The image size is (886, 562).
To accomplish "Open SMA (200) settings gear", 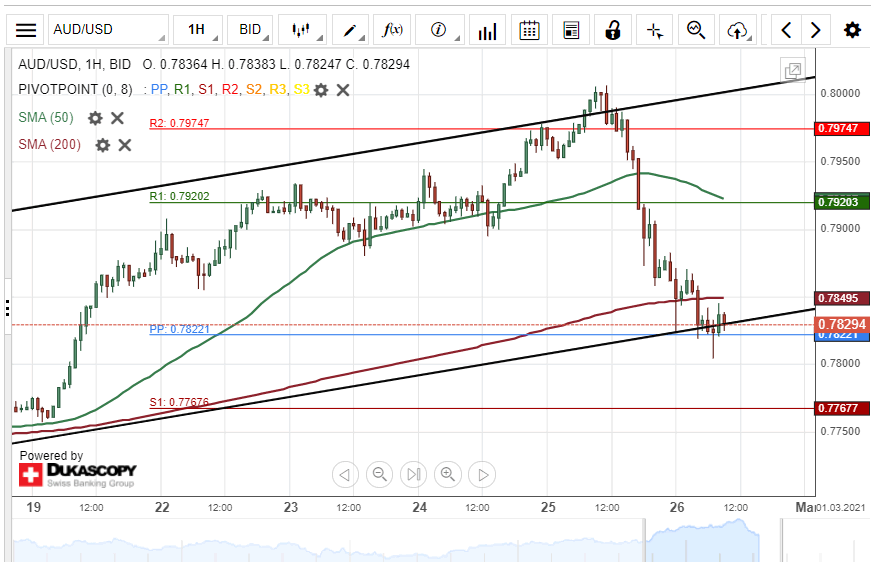I will click(x=102, y=145).
